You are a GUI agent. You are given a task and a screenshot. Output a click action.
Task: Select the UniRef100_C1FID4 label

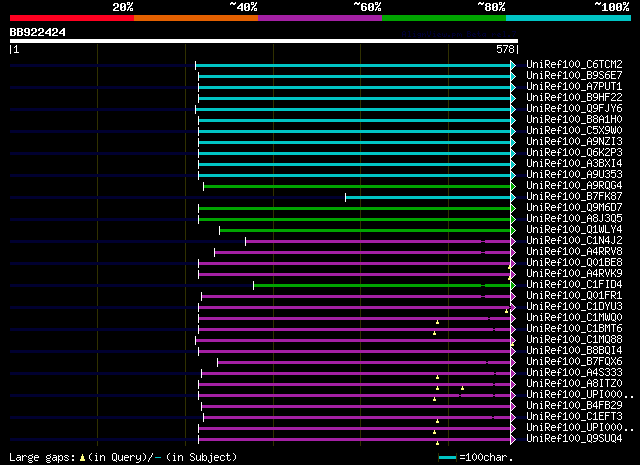pos(574,285)
